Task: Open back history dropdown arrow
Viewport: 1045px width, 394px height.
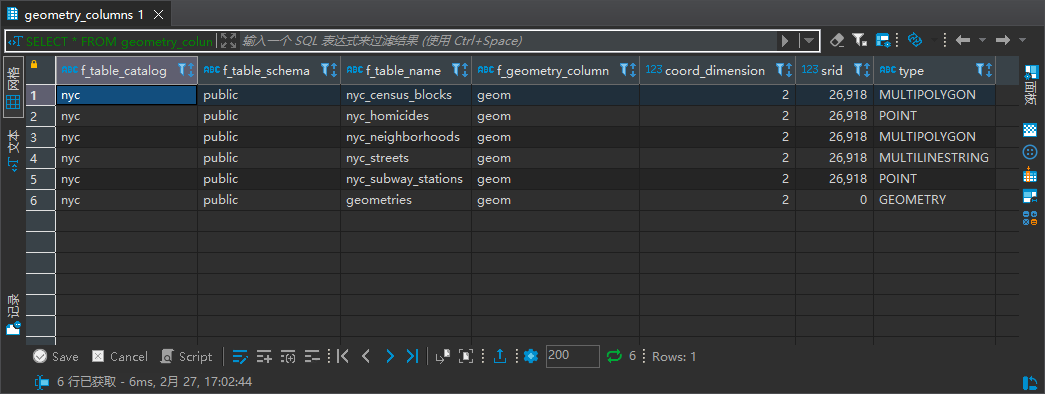Action: pos(982,41)
